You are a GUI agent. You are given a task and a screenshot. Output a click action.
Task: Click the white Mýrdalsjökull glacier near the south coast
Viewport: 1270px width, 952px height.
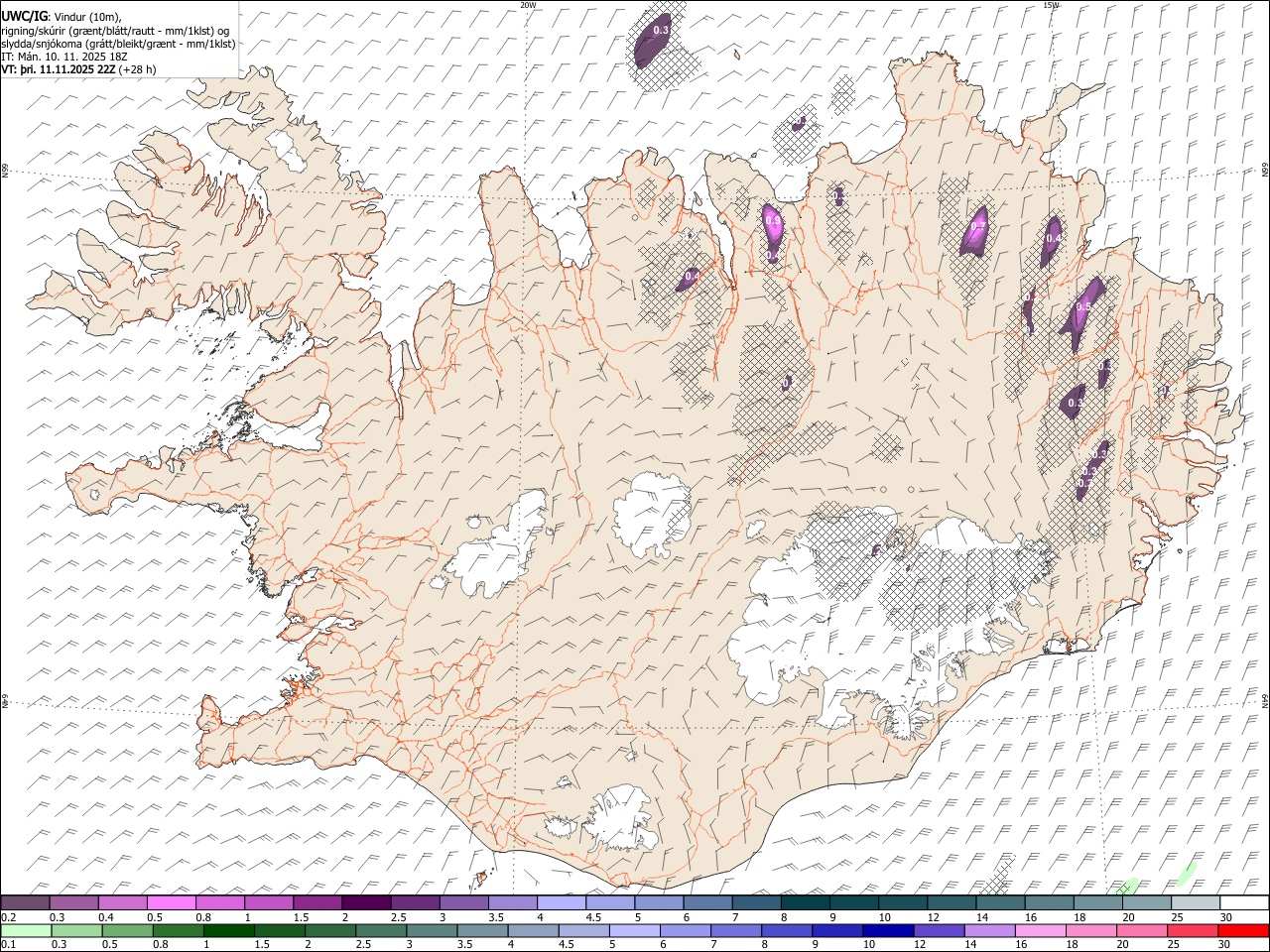pyautogui.click(x=622, y=819)
